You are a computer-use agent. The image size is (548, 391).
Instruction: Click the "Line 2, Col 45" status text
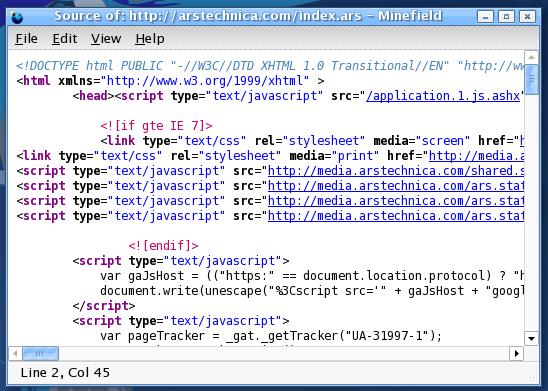pos(65,372)
